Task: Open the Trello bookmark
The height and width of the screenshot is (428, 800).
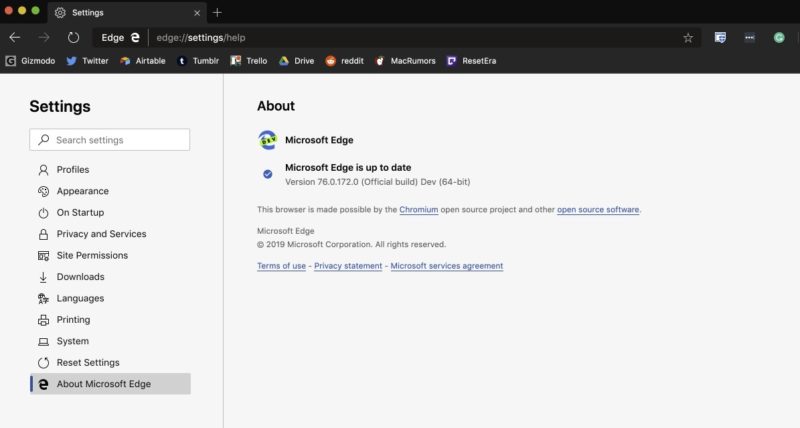Action: [x=249, y=61]
